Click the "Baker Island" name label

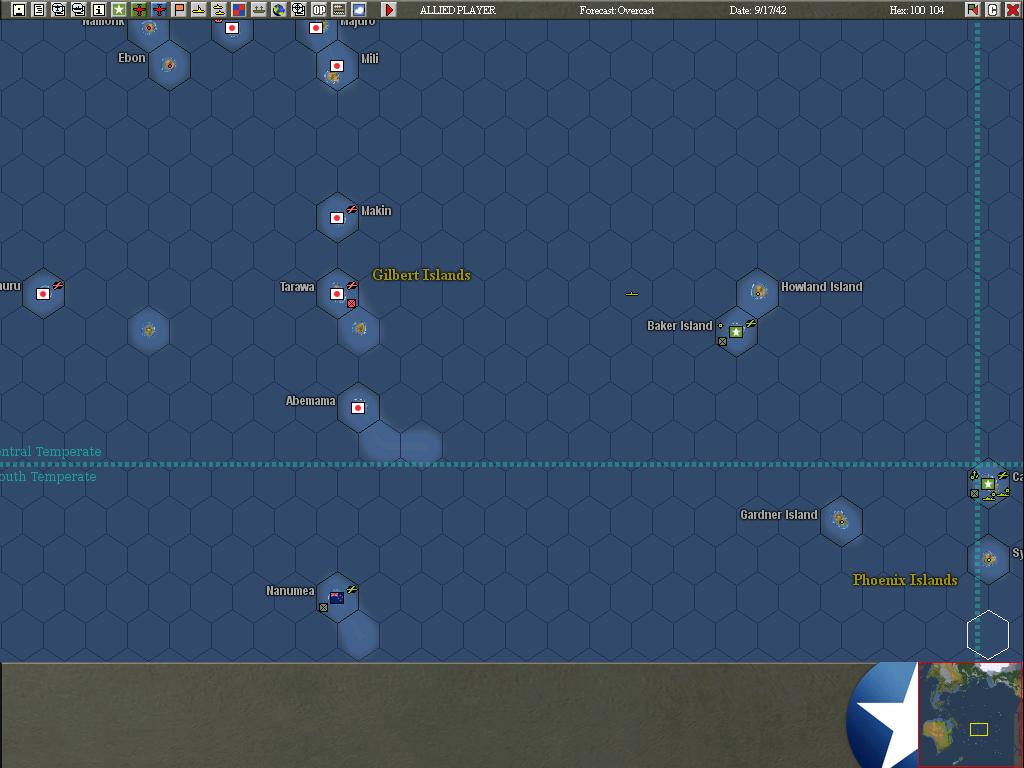(x=679, y=326)
